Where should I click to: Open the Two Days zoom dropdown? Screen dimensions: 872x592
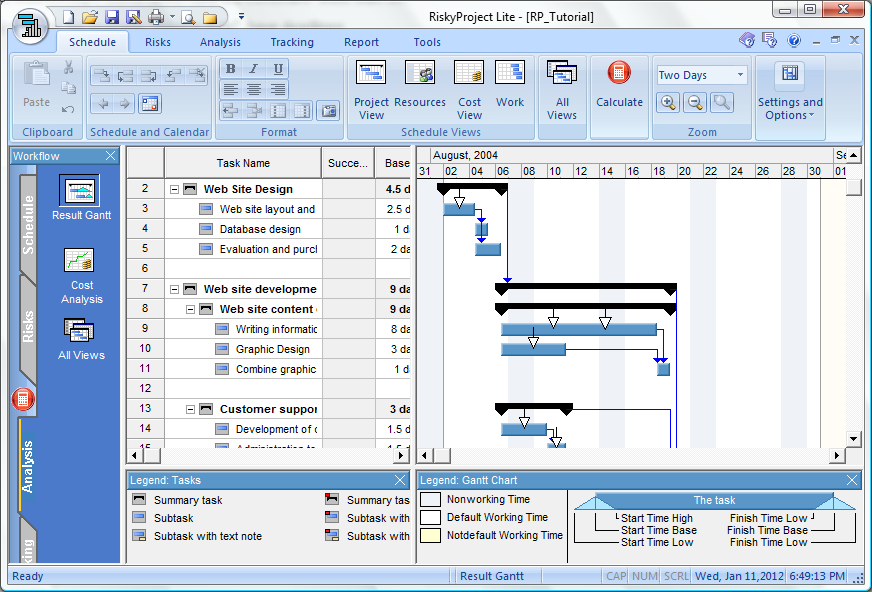pyautogui.click(x=740, y=74)
